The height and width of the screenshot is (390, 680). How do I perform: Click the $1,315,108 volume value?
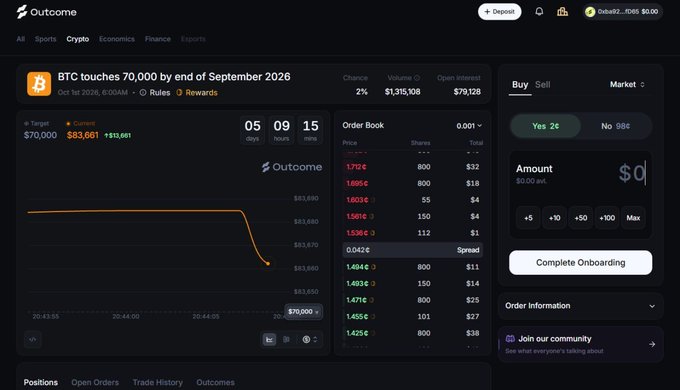402,92
